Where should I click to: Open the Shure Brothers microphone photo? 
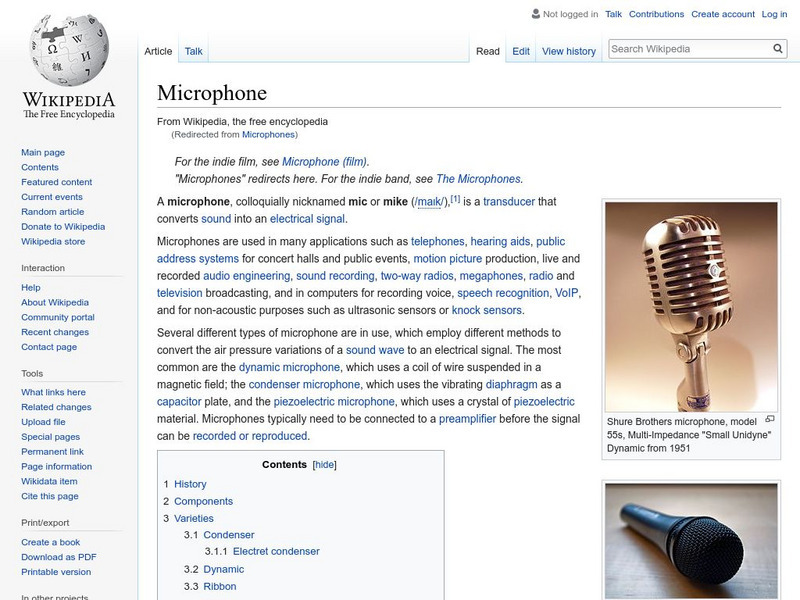click(x=691, y=307)
